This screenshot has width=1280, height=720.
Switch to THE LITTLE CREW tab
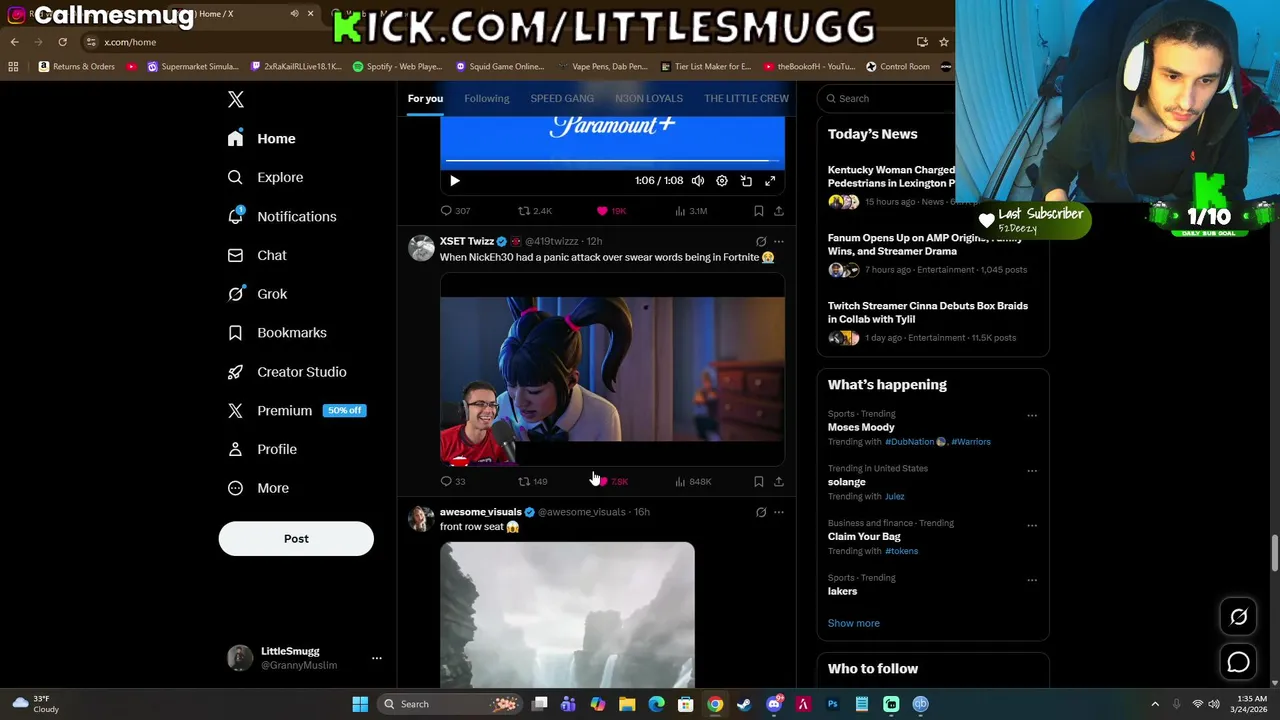click(746, 98)
